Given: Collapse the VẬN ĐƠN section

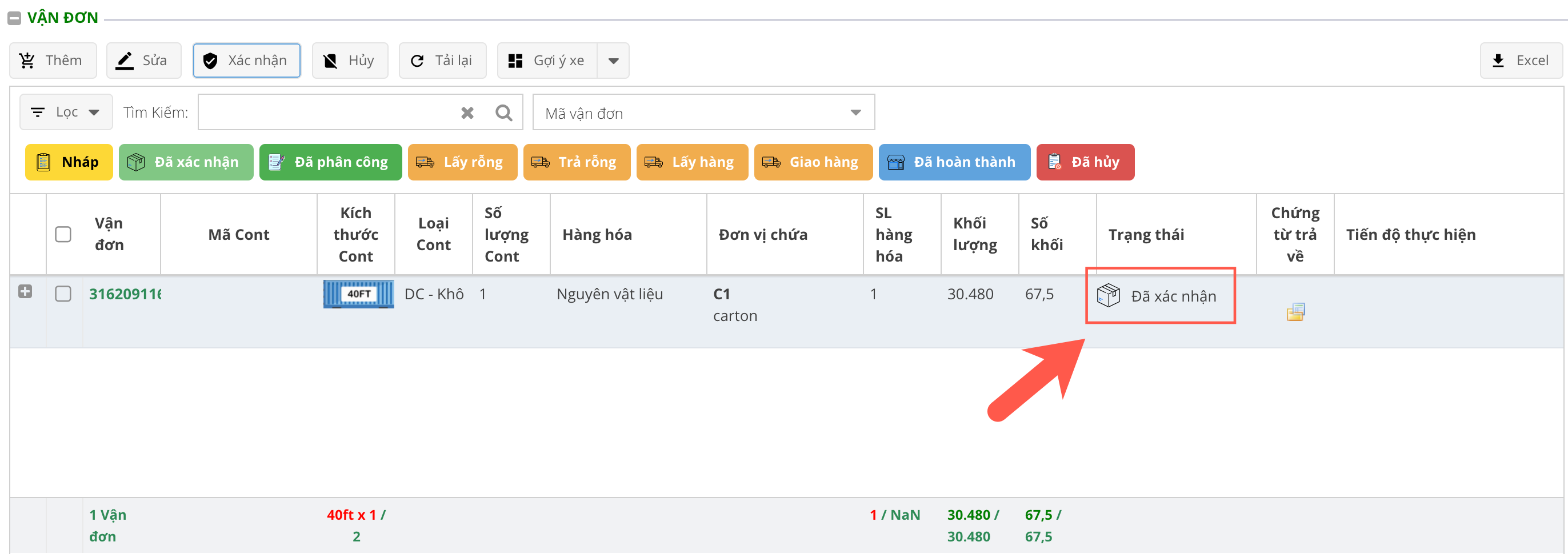Looking at the screenshot, I should (x=14, y=18).
